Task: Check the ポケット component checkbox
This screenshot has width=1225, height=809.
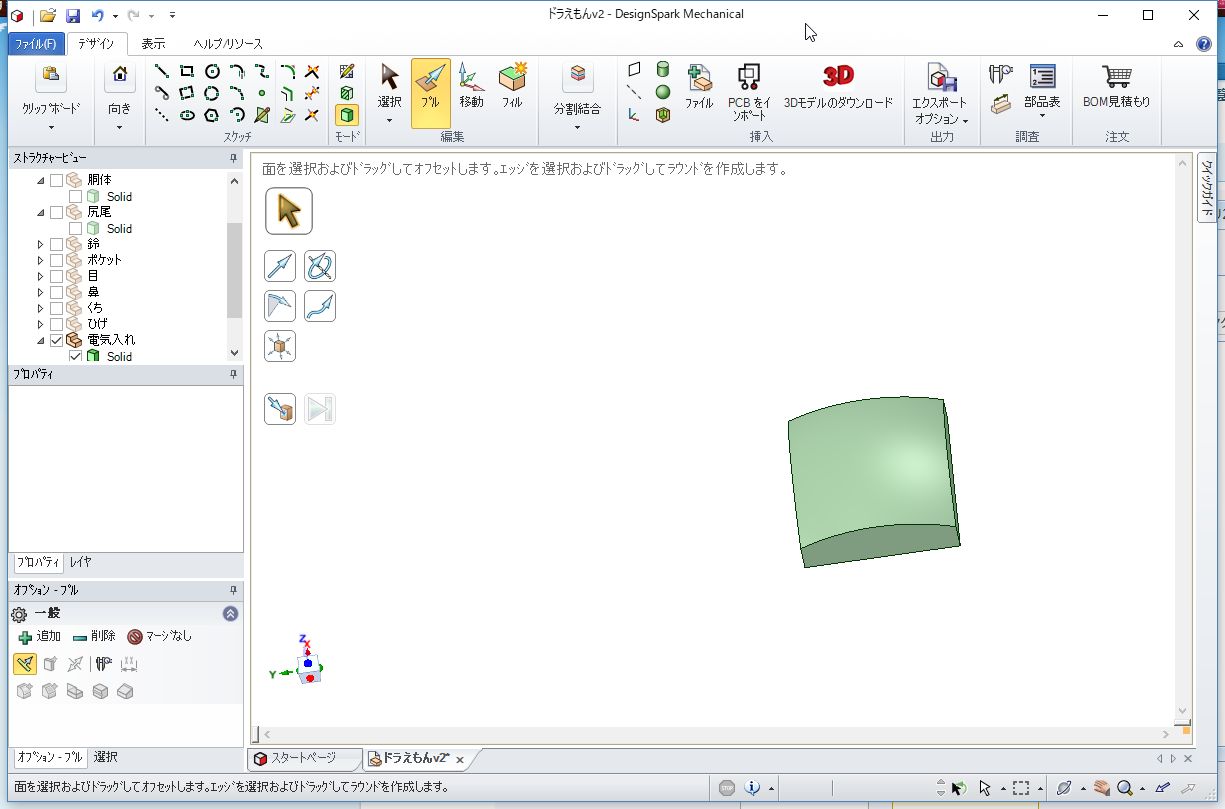Action: (56, 261)
